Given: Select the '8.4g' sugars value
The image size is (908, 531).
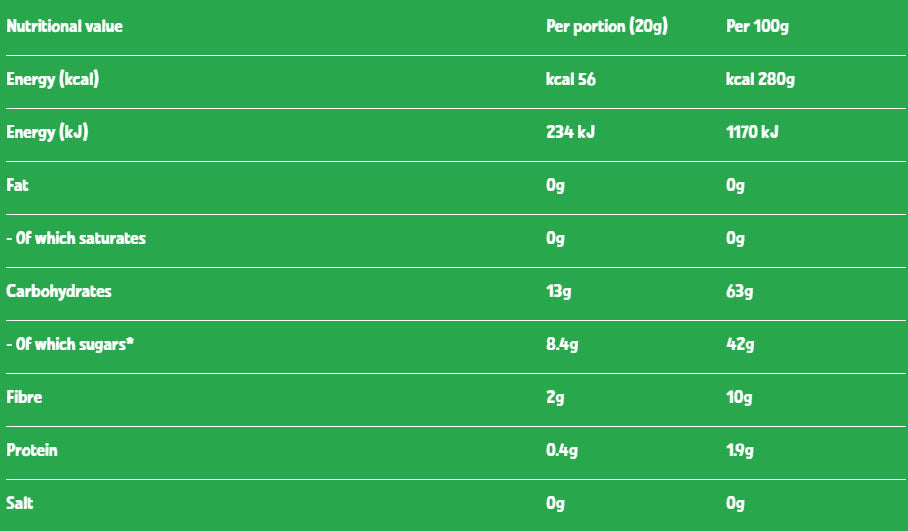Looking at the screenshot, I should tap(563, 345).
